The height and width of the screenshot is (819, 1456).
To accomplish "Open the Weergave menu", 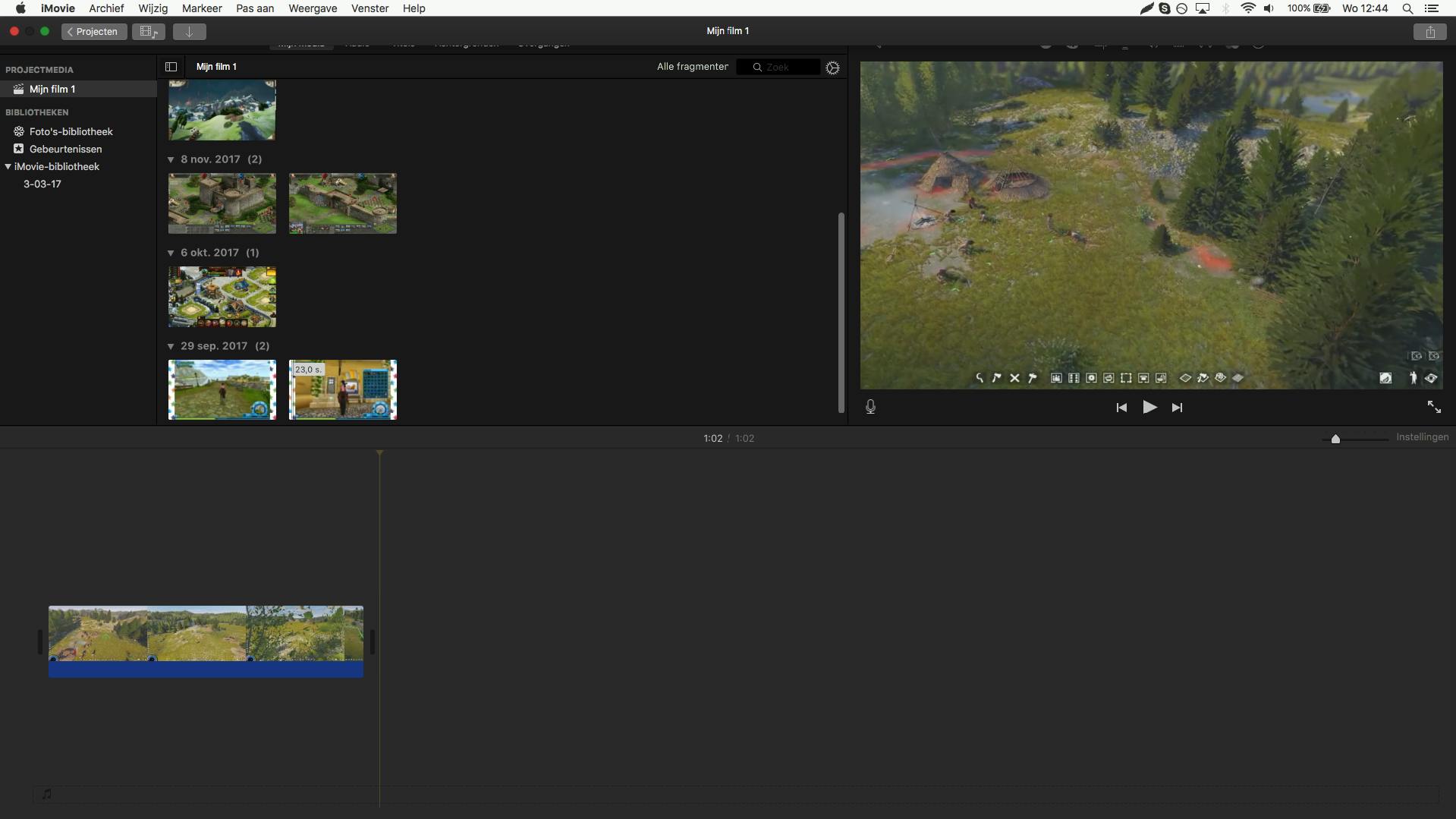I will tap(313, 8).
